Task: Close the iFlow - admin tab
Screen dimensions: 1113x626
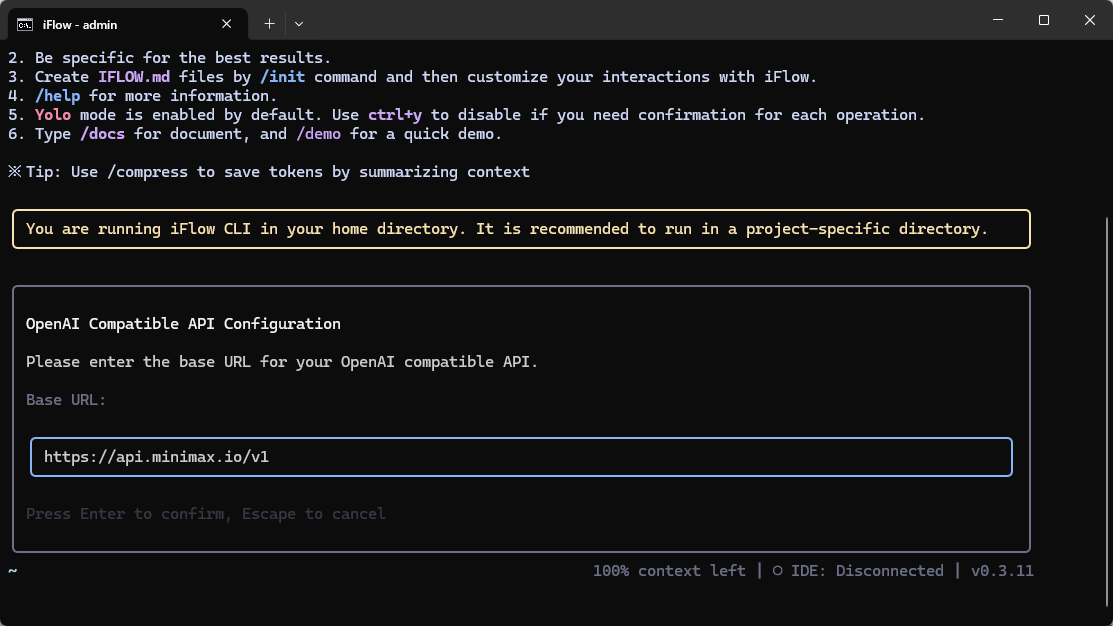Action: pyautogui.click(x=227, y=22)
